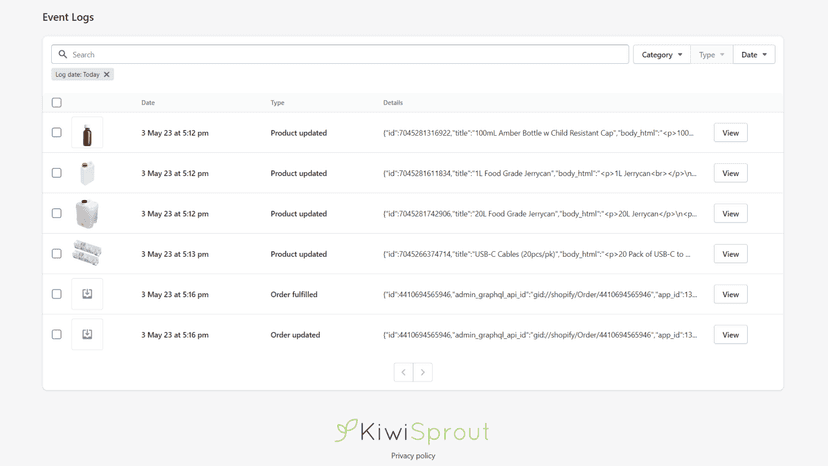Click the Event Logs heading
The image size is (828, 466).
[x=68, y=17]
